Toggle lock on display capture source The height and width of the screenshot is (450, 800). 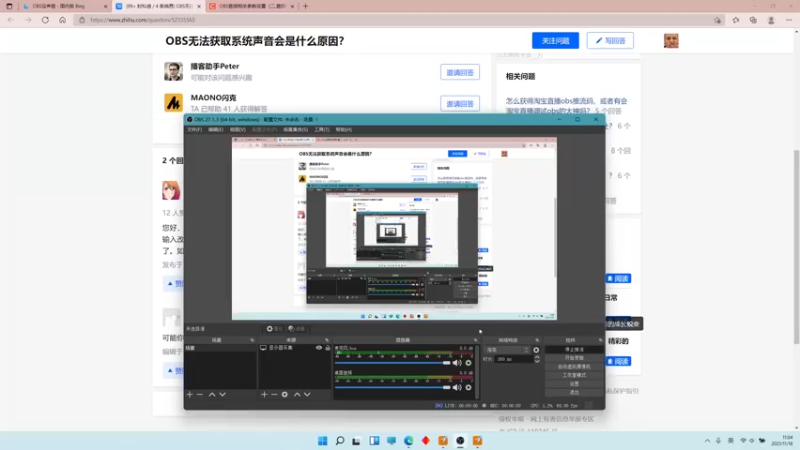[x=328, y=348]
